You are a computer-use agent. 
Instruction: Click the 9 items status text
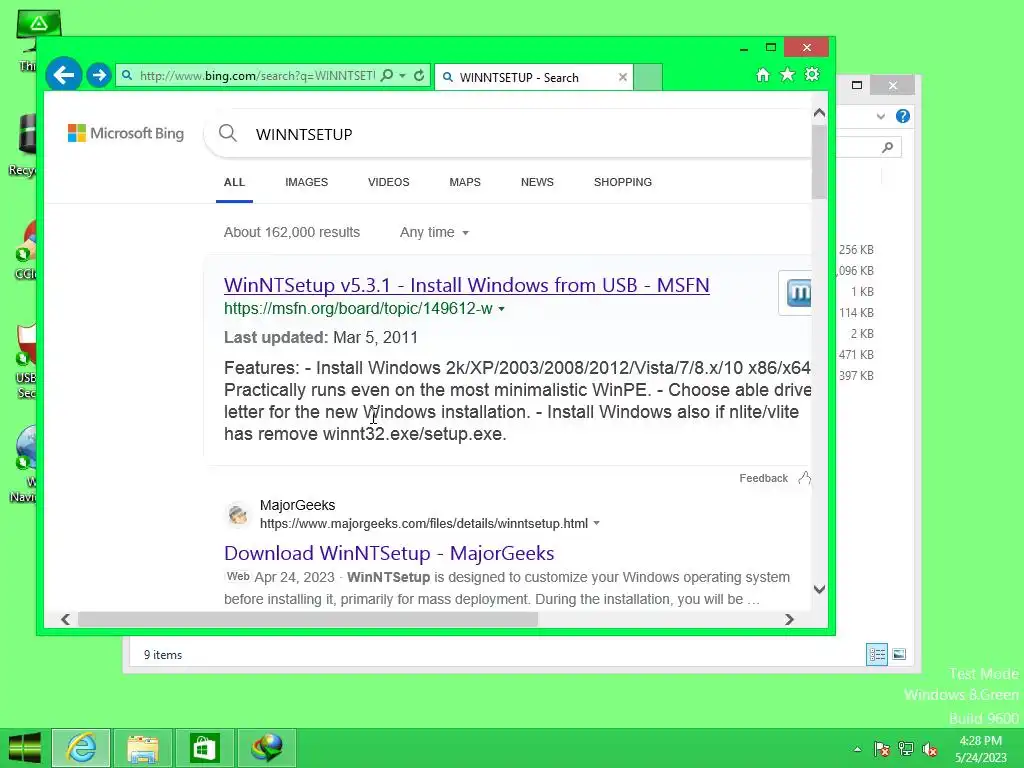[163, 655]
